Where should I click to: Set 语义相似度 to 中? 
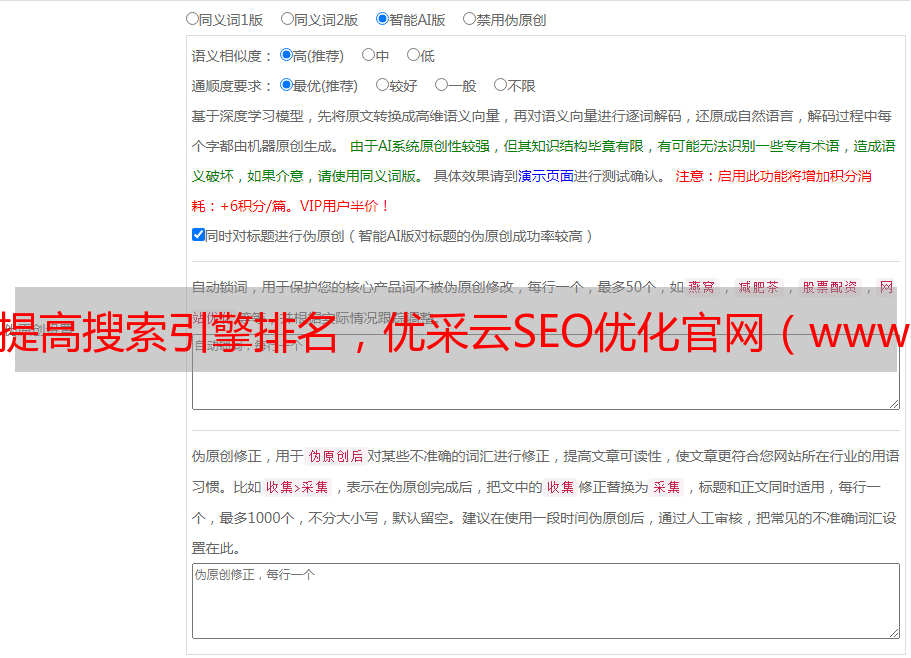(368, 55)
